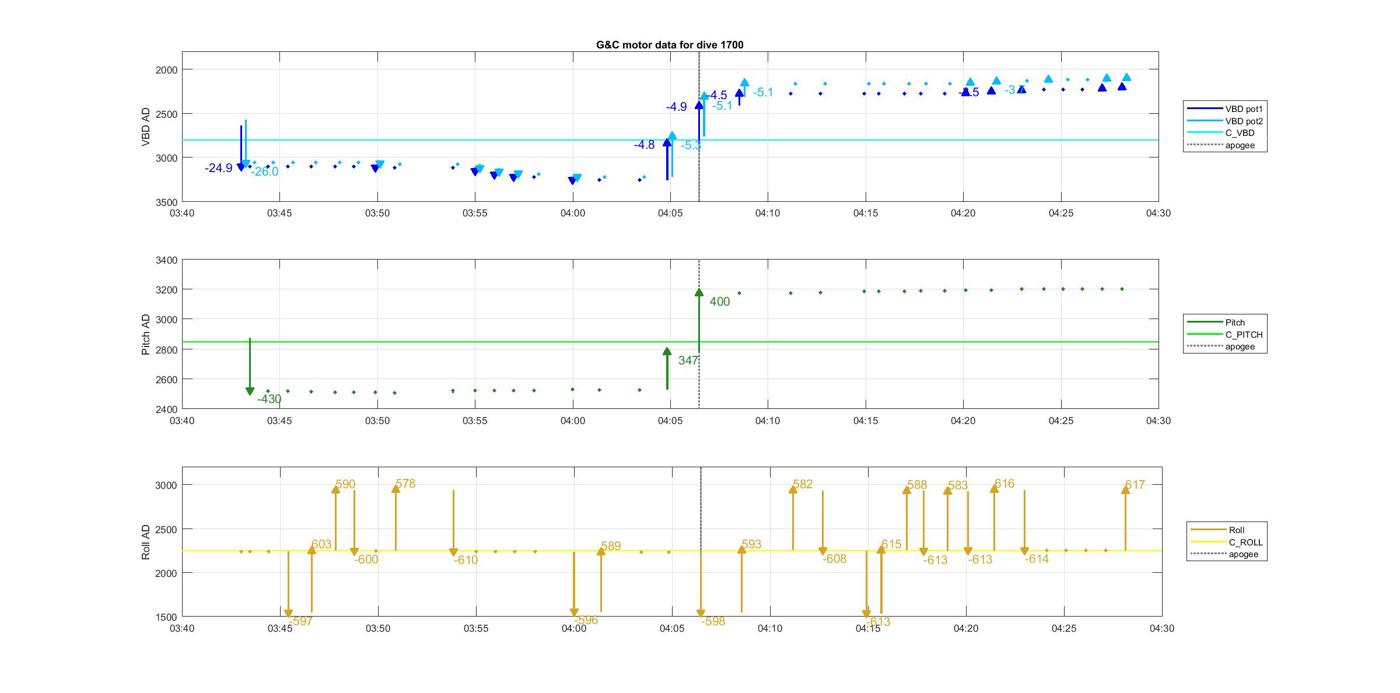Click the '616' roll label
The height and width of the screenshot is (693, 1400).
tap(1004, 484)
